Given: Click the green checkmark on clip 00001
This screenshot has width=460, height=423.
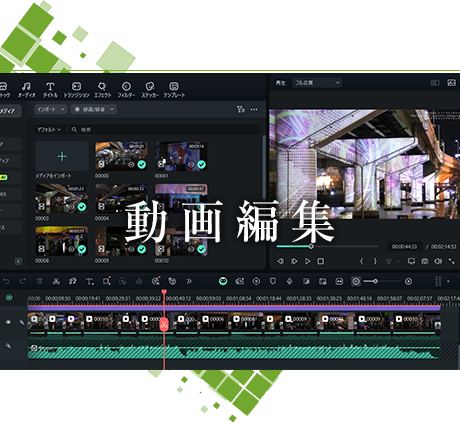Looking at the screenshot, I should coord(201,164).
